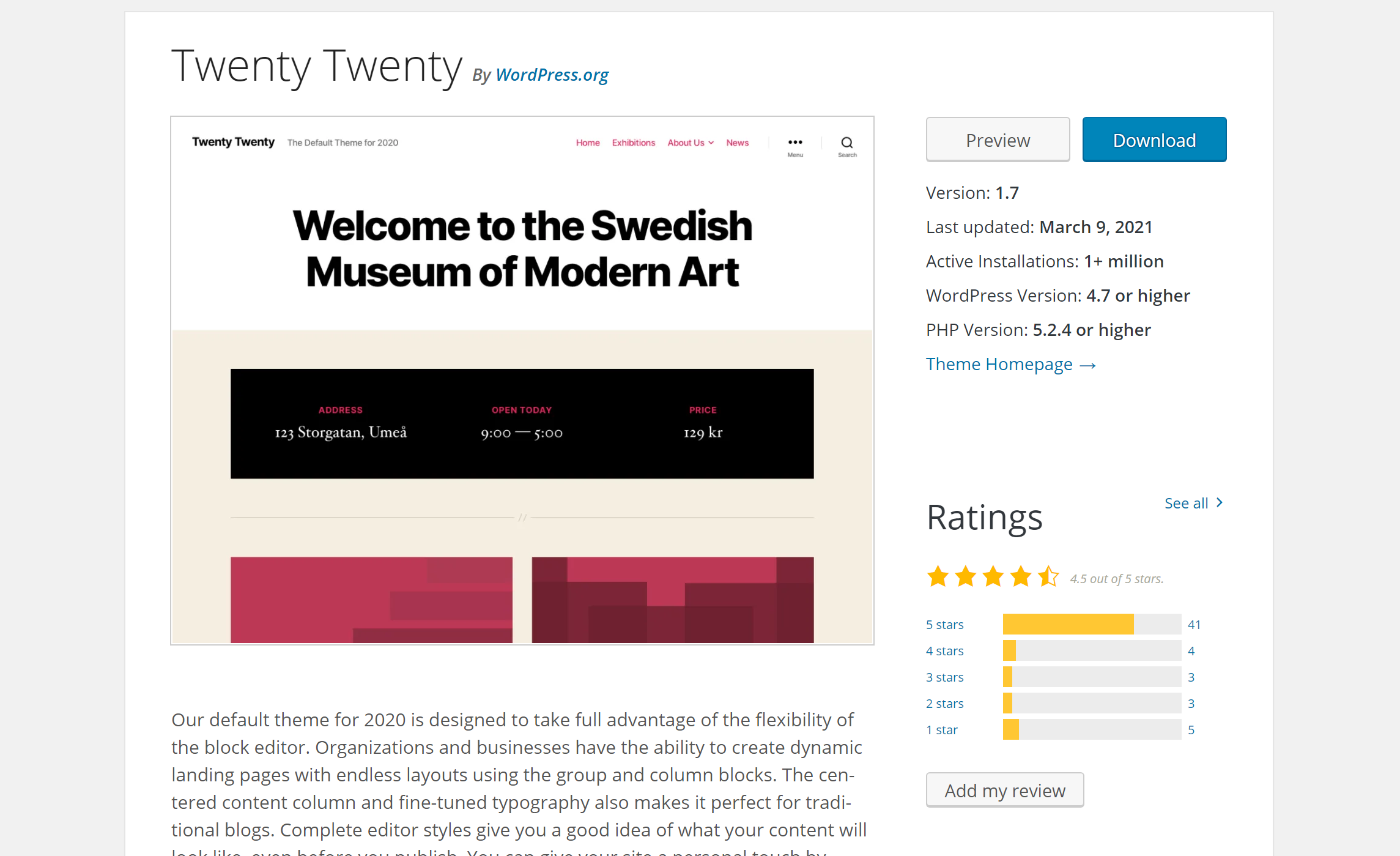Click the 'Version: 1.7' text
The image size is (1400, 856).
[x=972, y=193]
